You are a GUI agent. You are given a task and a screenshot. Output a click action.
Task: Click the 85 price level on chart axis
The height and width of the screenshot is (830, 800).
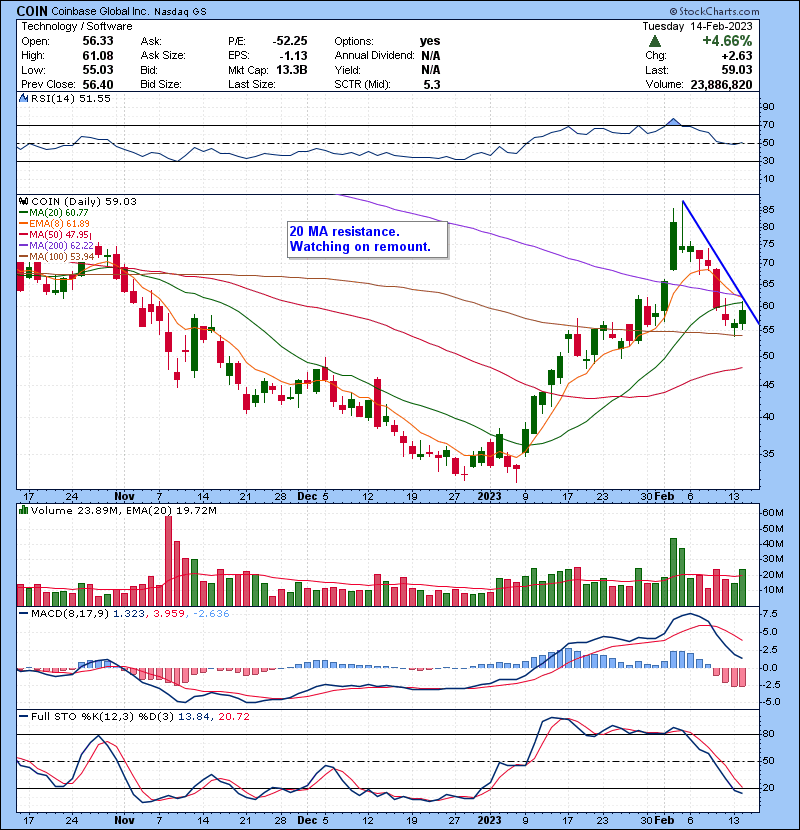(x=768, y=210)
